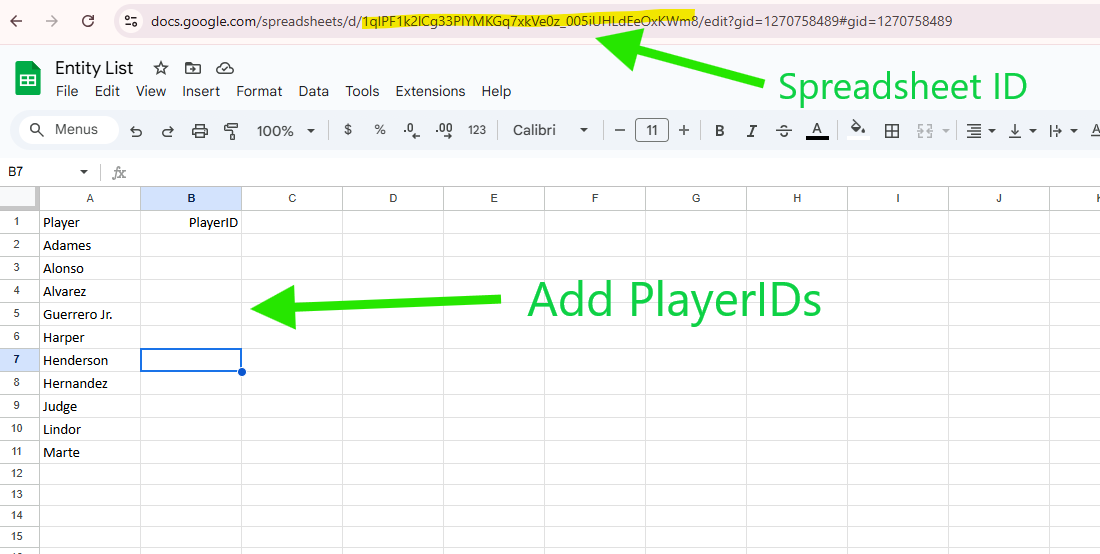The height and width of the screenshot is (554, 1100).
Task: Open the Calibri font dropdown
Action: [550, 130]
